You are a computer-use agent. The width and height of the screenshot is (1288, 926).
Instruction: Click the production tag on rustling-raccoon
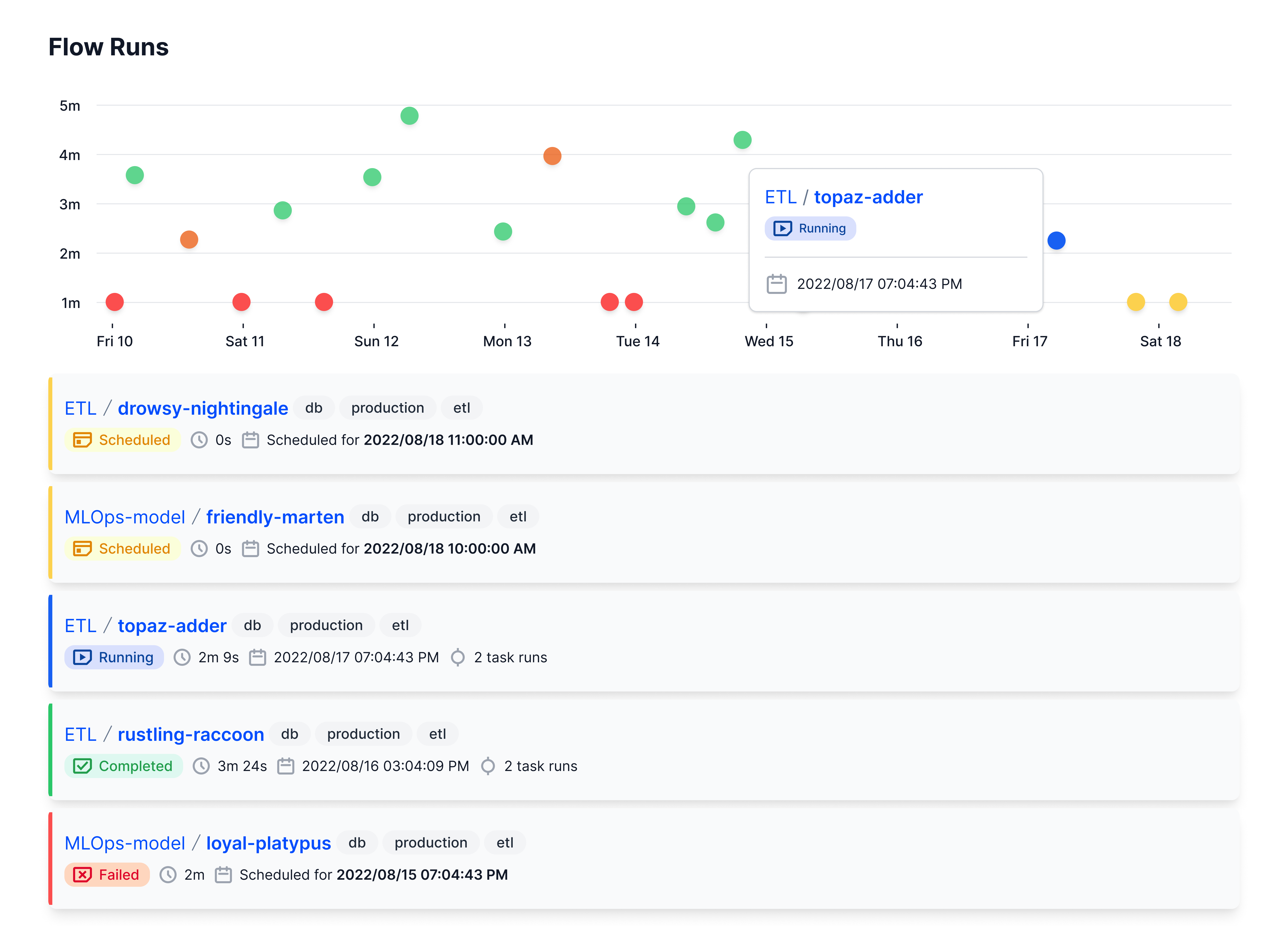(x=363, y=734)
